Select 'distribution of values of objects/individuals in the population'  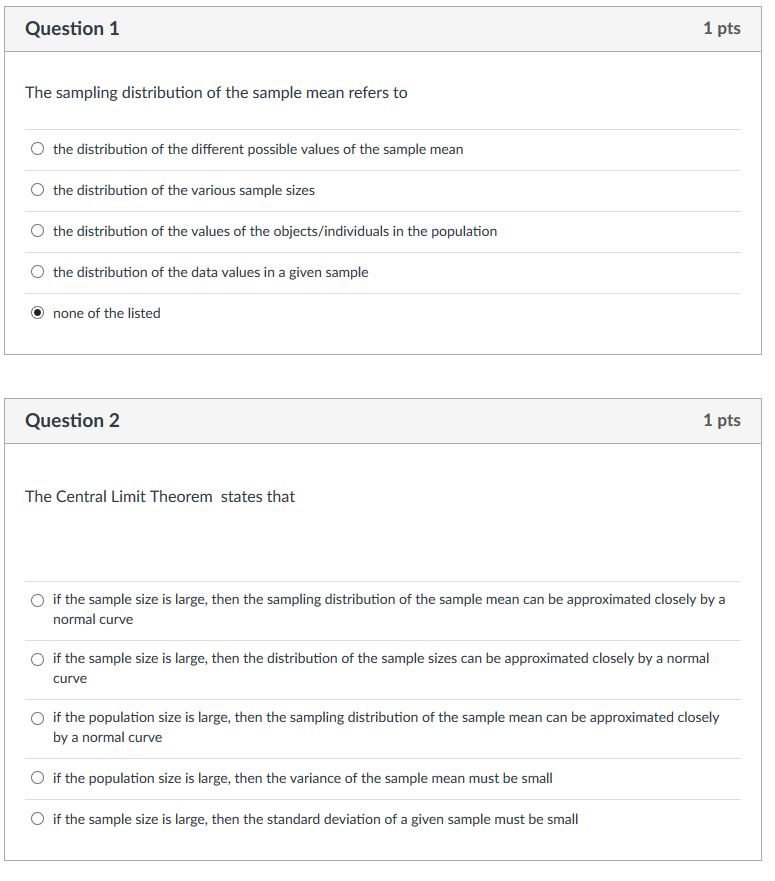[x=36, y=231]
